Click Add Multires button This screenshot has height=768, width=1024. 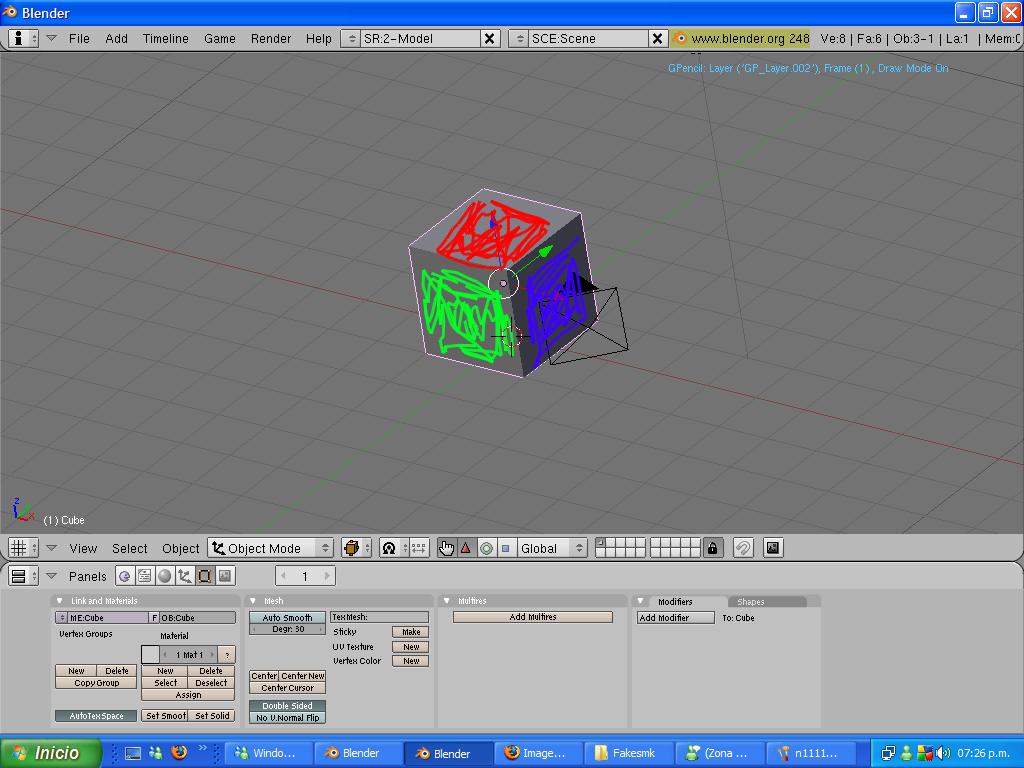click(x=532, y=617)
